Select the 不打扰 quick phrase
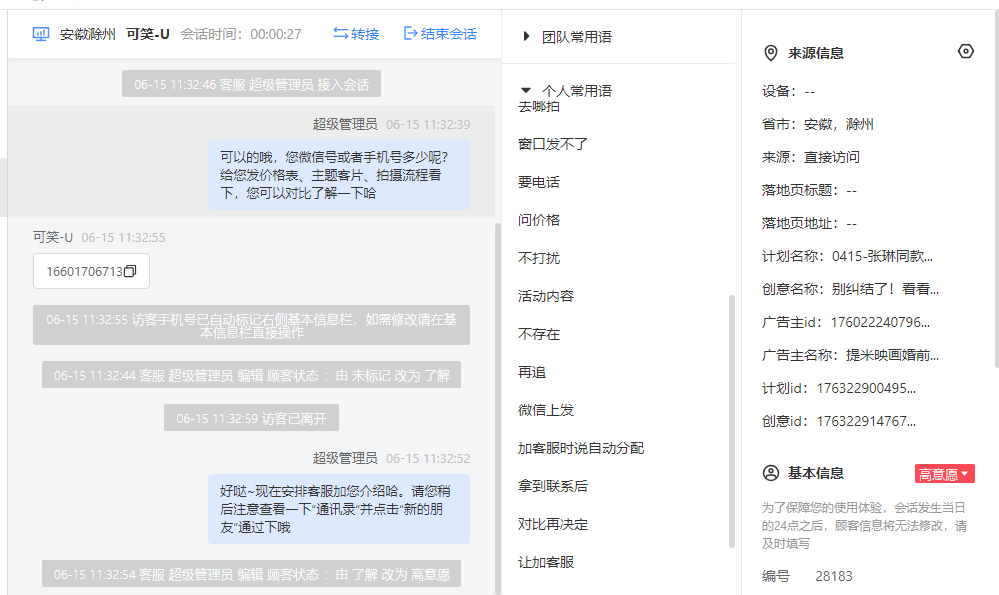 (x=539, y=258)
